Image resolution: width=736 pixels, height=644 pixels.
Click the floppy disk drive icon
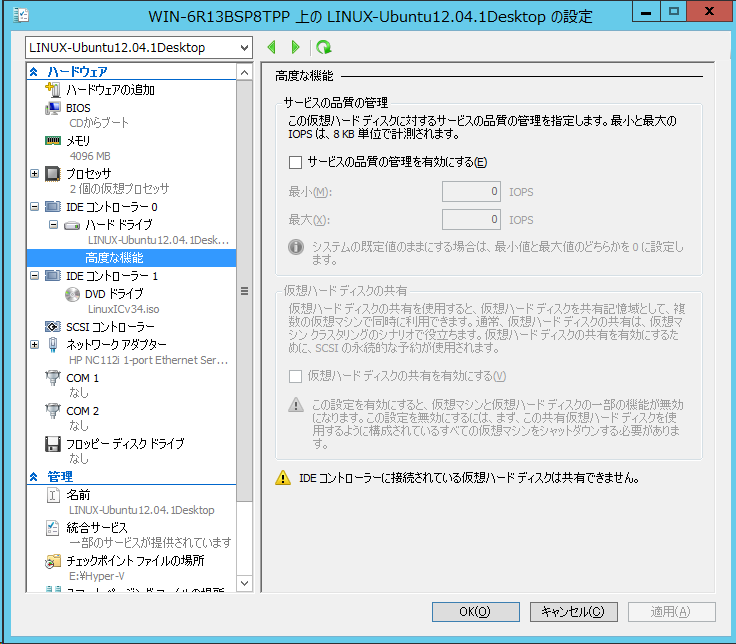click(x=53, y=444)
